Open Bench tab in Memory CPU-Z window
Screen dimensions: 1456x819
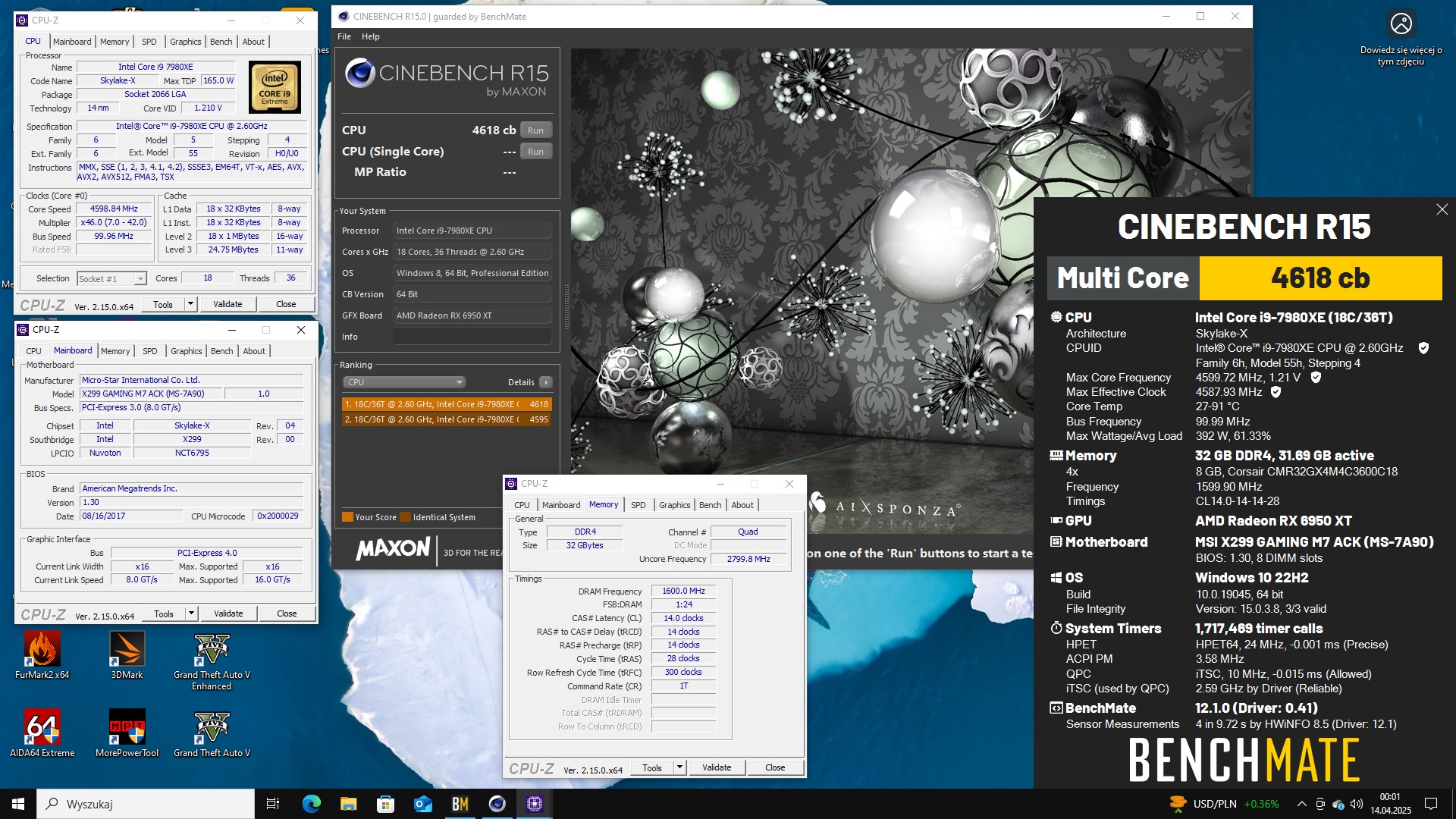click(x=711, y=505)
